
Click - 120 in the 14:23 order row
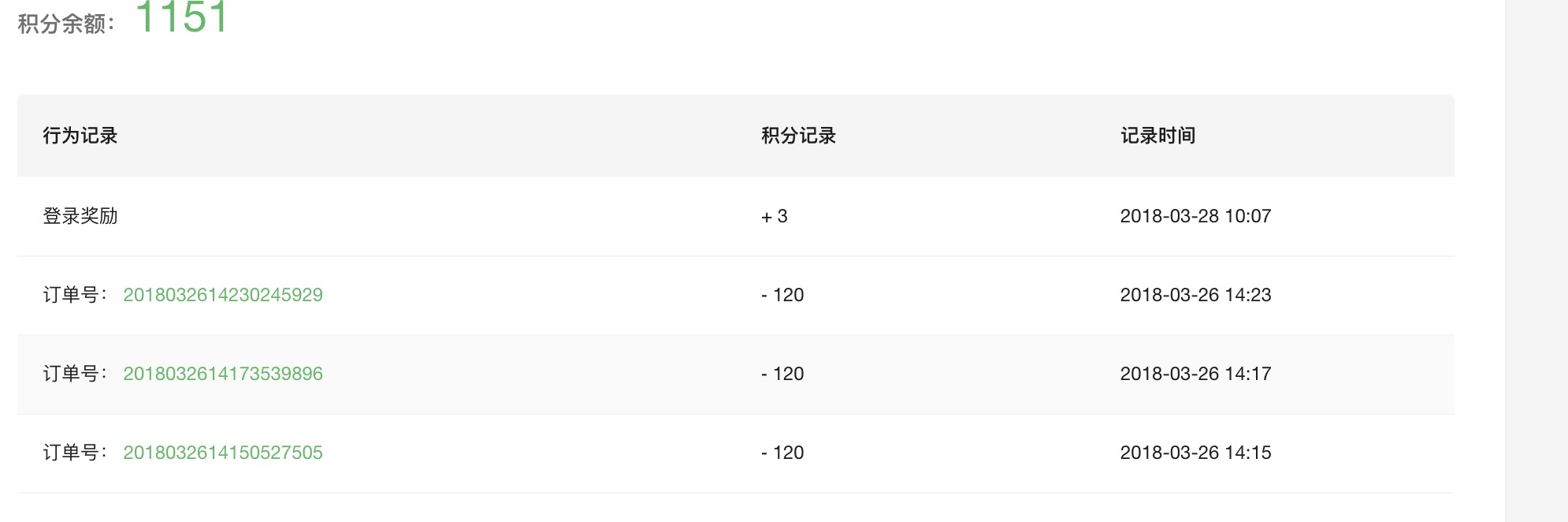click(x=782, y=295)
